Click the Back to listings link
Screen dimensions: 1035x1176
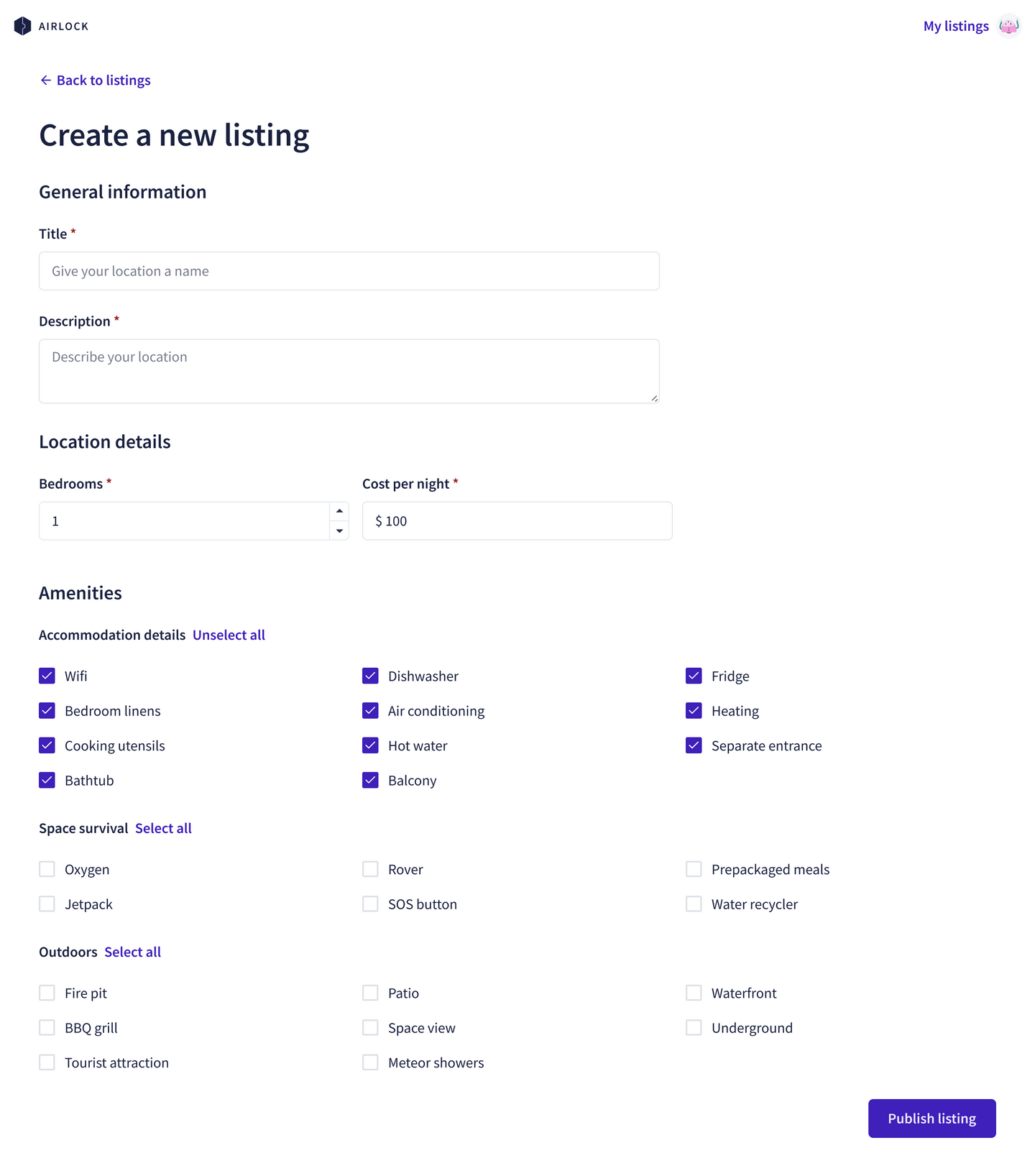coord(103,80)
